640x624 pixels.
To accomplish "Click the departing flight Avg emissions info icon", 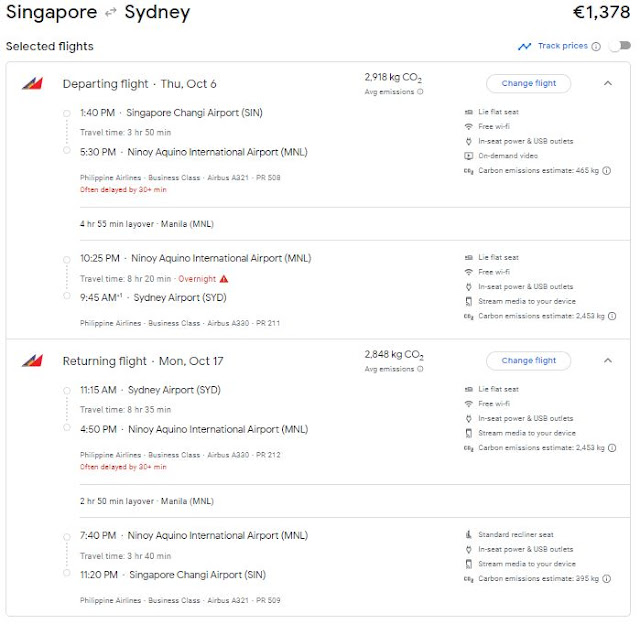I will click(420, 92).
